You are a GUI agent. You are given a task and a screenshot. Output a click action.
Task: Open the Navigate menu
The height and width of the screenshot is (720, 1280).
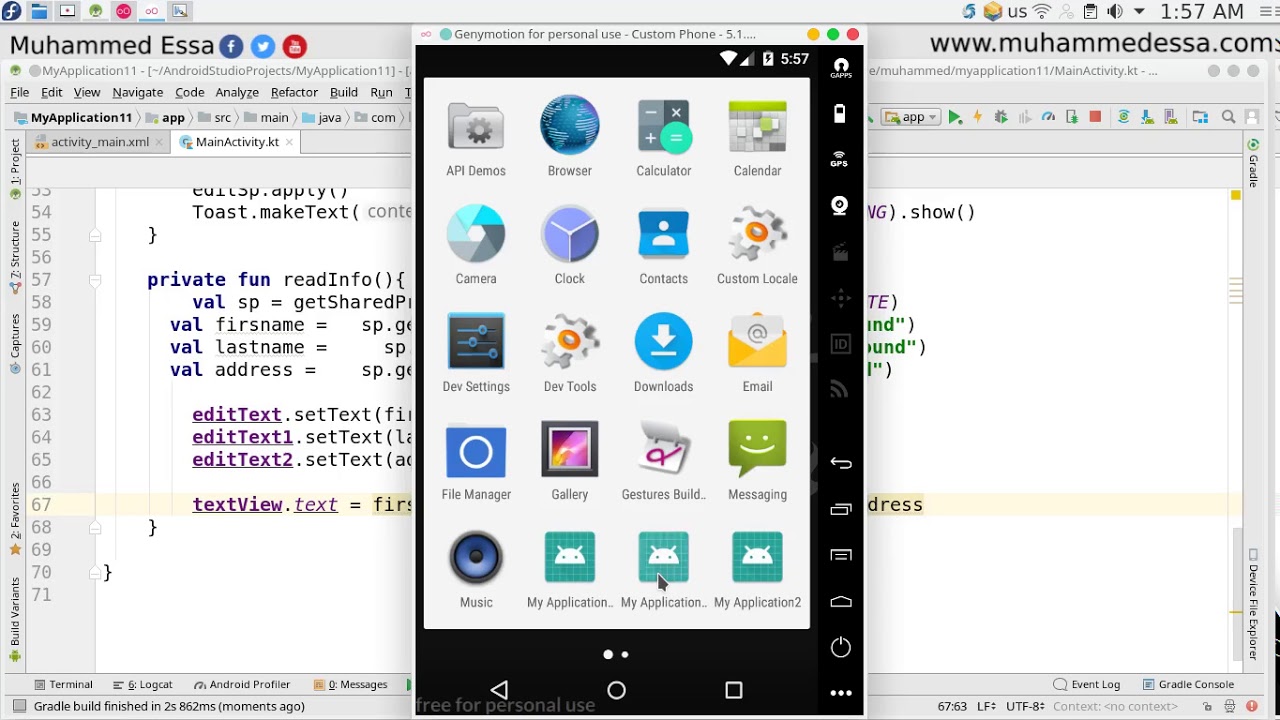pyautogui.click(x=138, y=92)
